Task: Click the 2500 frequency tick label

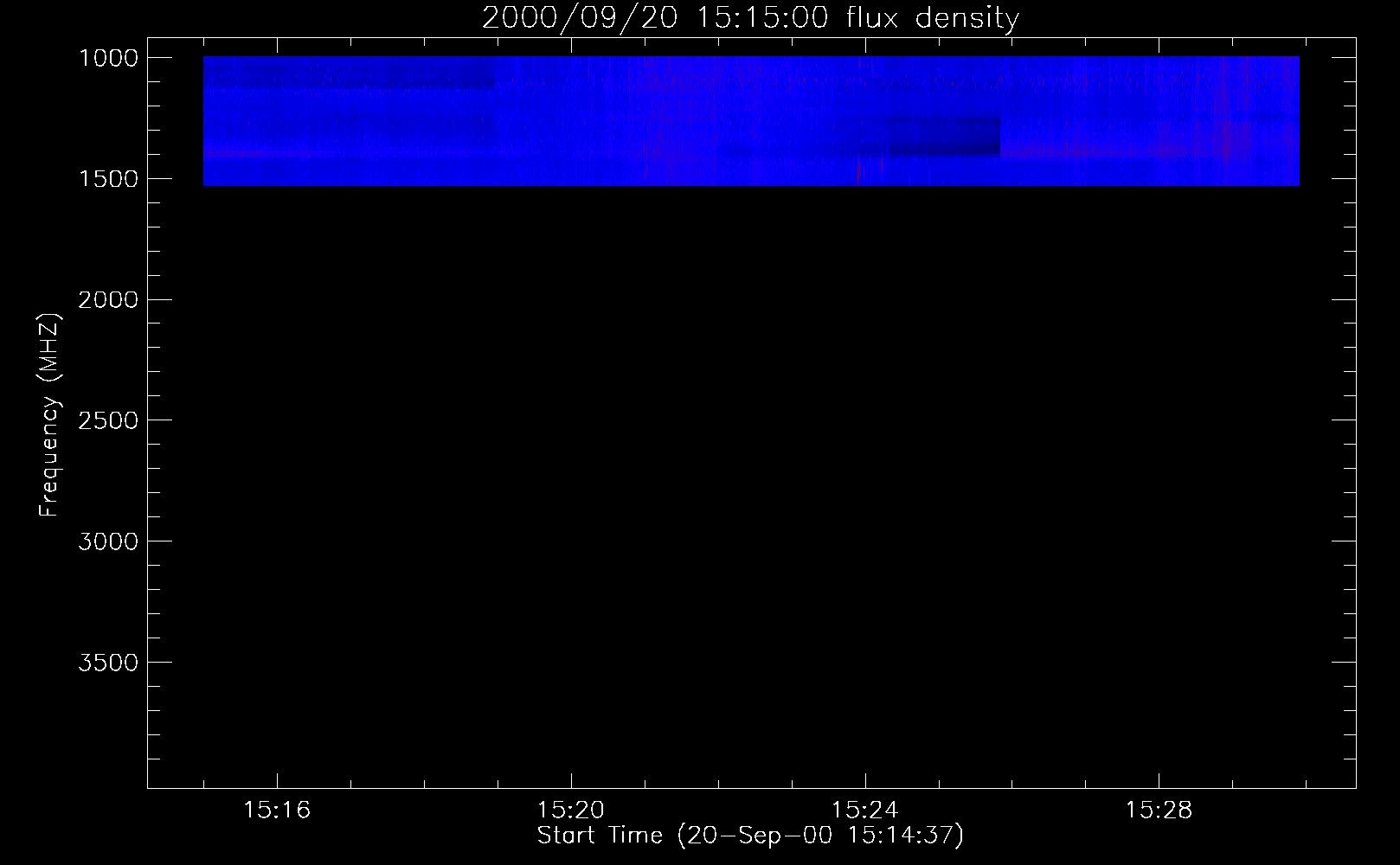Action: [108, 421]
